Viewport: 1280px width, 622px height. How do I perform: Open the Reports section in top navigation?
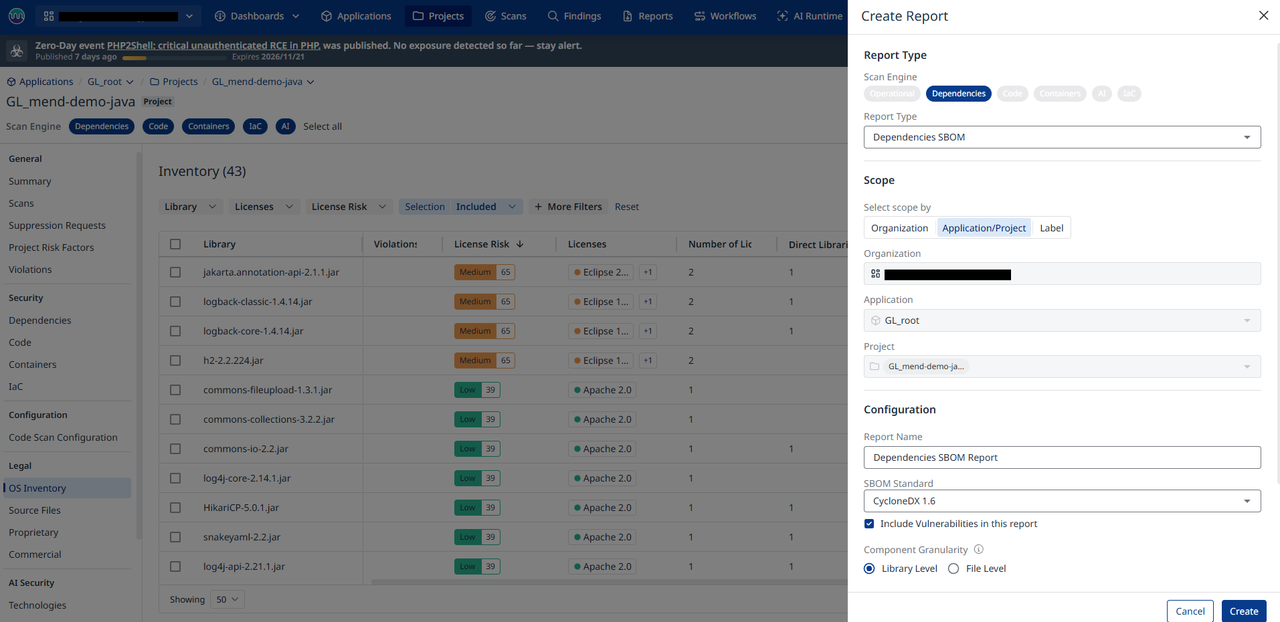click(x=648, y=16)
